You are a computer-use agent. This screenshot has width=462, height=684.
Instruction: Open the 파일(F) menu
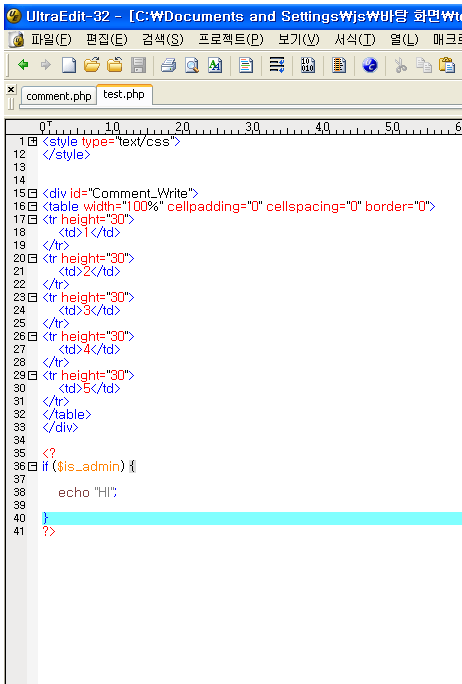[51, 40]
